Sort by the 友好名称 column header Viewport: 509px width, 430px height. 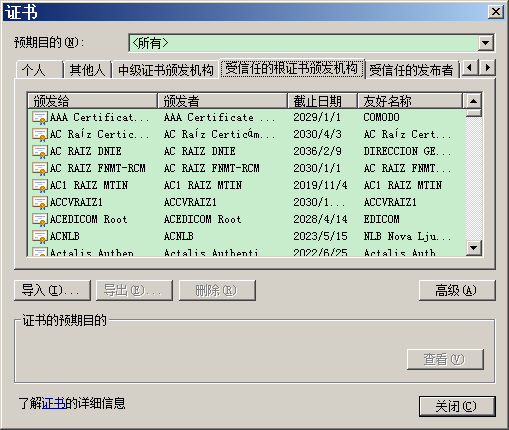click(x=410, y=101)
